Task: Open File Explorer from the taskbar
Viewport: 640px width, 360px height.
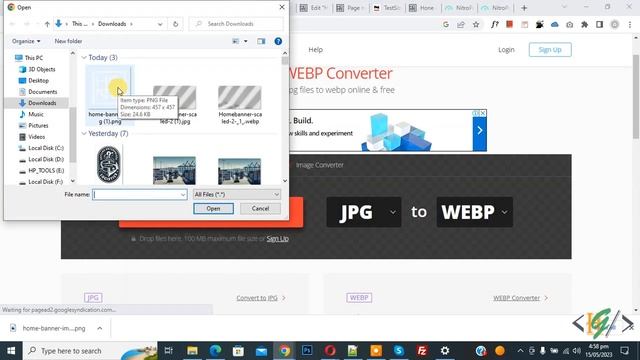Action: [192, 351]
